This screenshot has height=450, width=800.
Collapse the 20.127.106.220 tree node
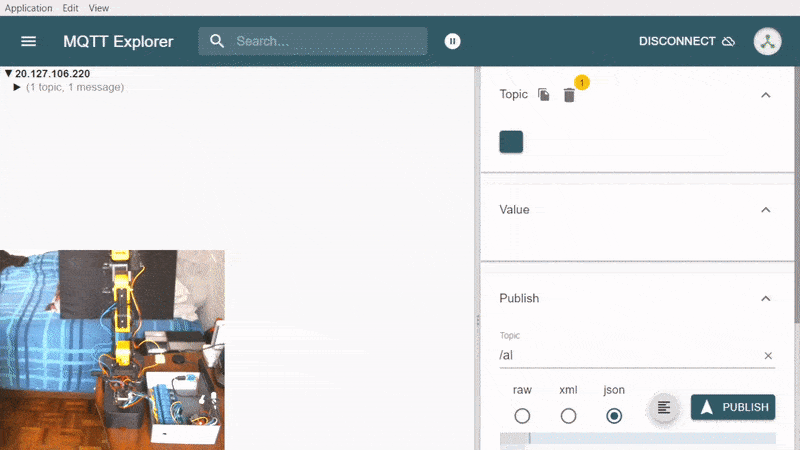pyautogui.click(x=8, y=73)
